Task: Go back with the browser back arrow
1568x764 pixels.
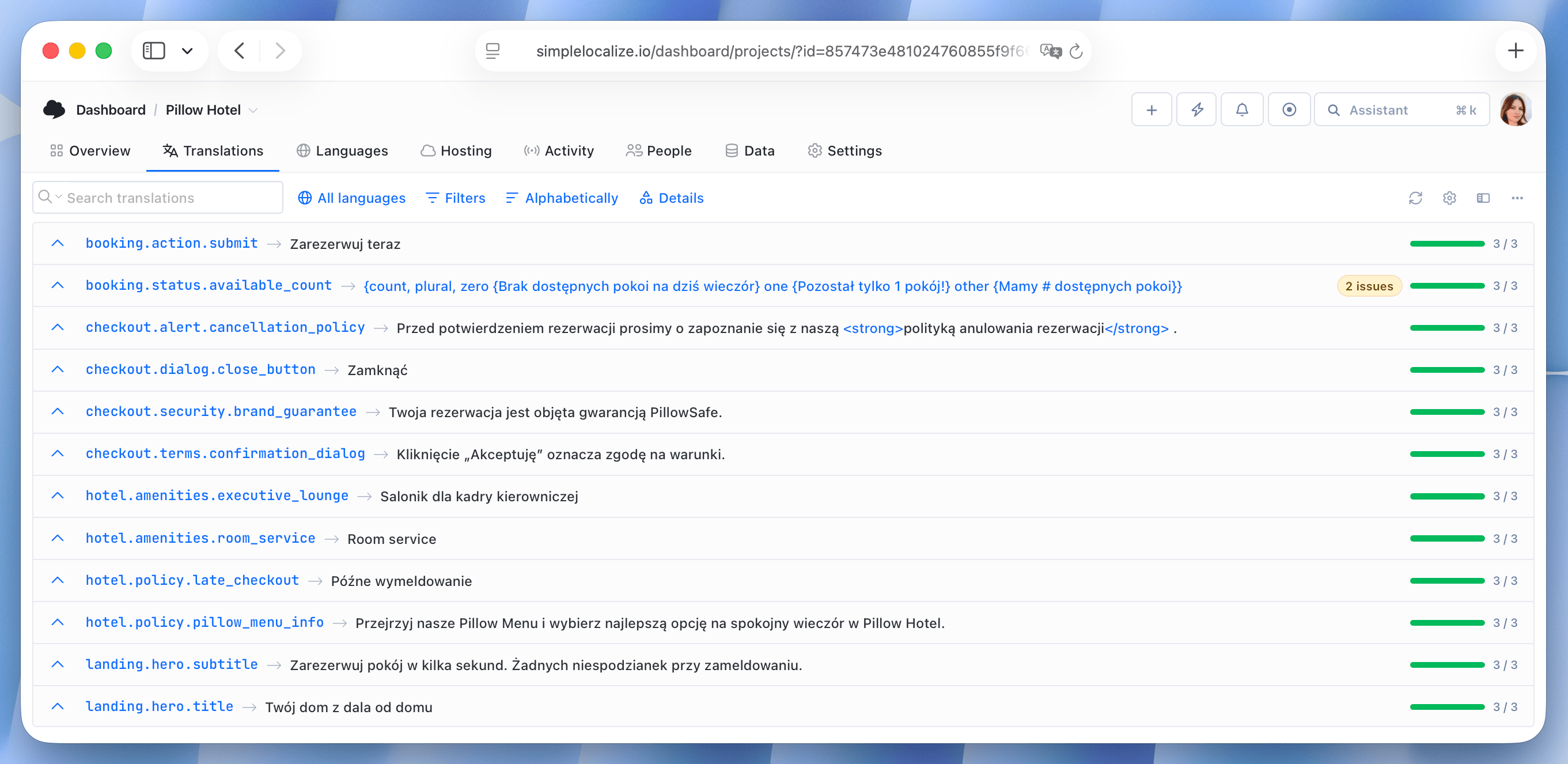Action: coord(239,51)
